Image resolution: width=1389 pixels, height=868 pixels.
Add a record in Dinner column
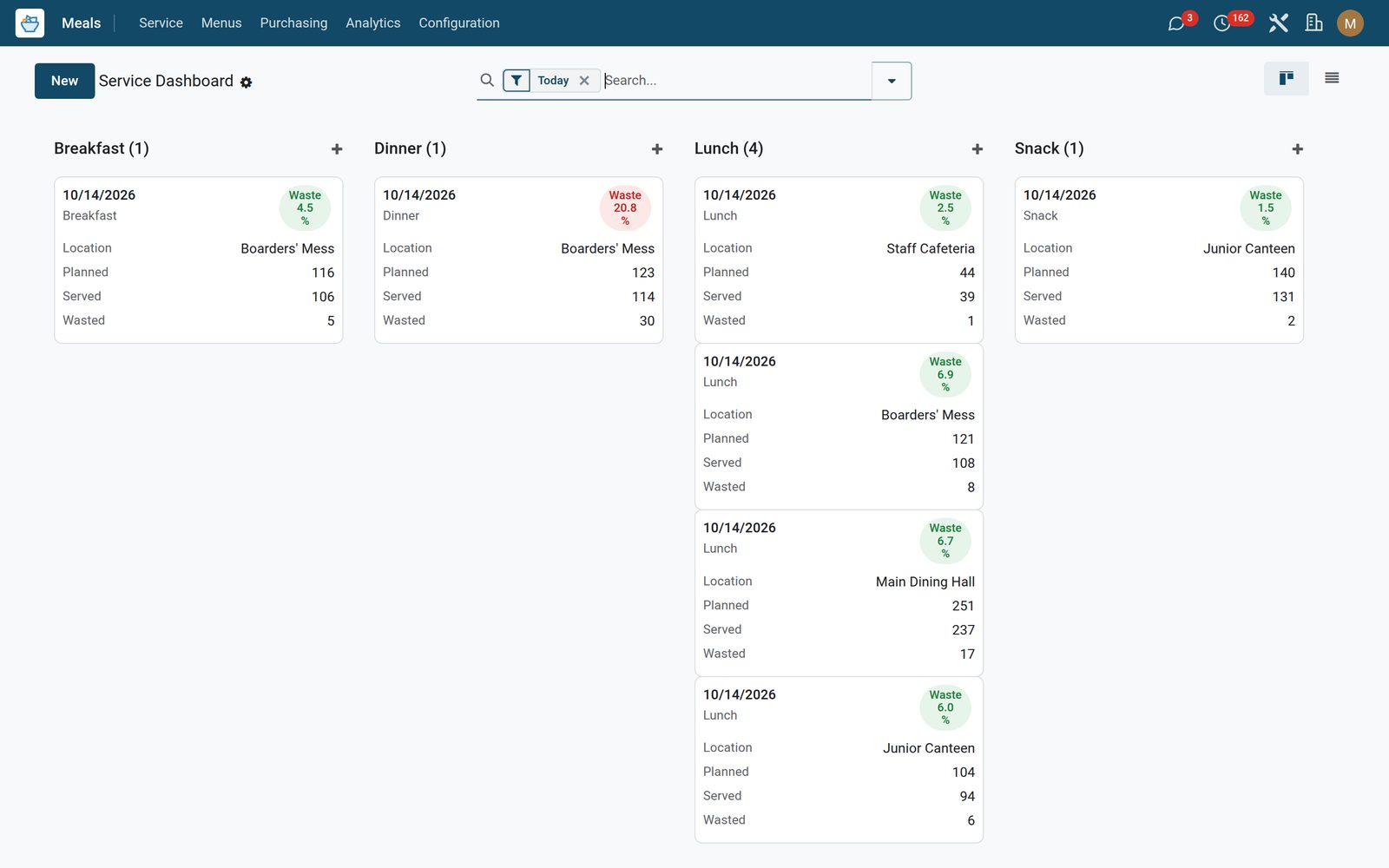(x=657, y=149)
